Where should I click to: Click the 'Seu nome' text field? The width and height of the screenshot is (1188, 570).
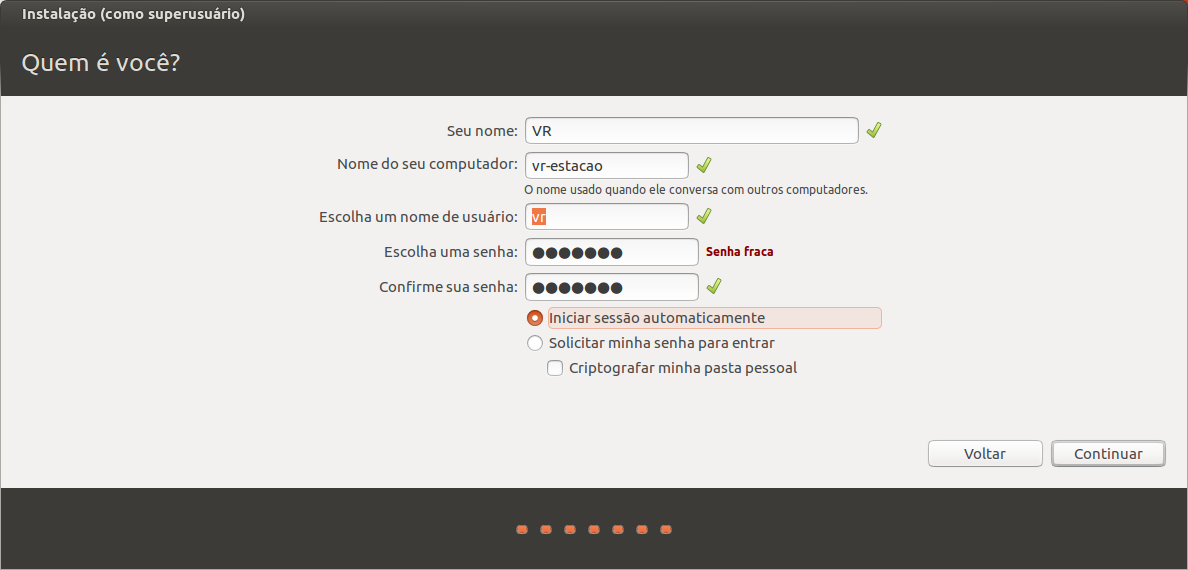pos(692,130)
